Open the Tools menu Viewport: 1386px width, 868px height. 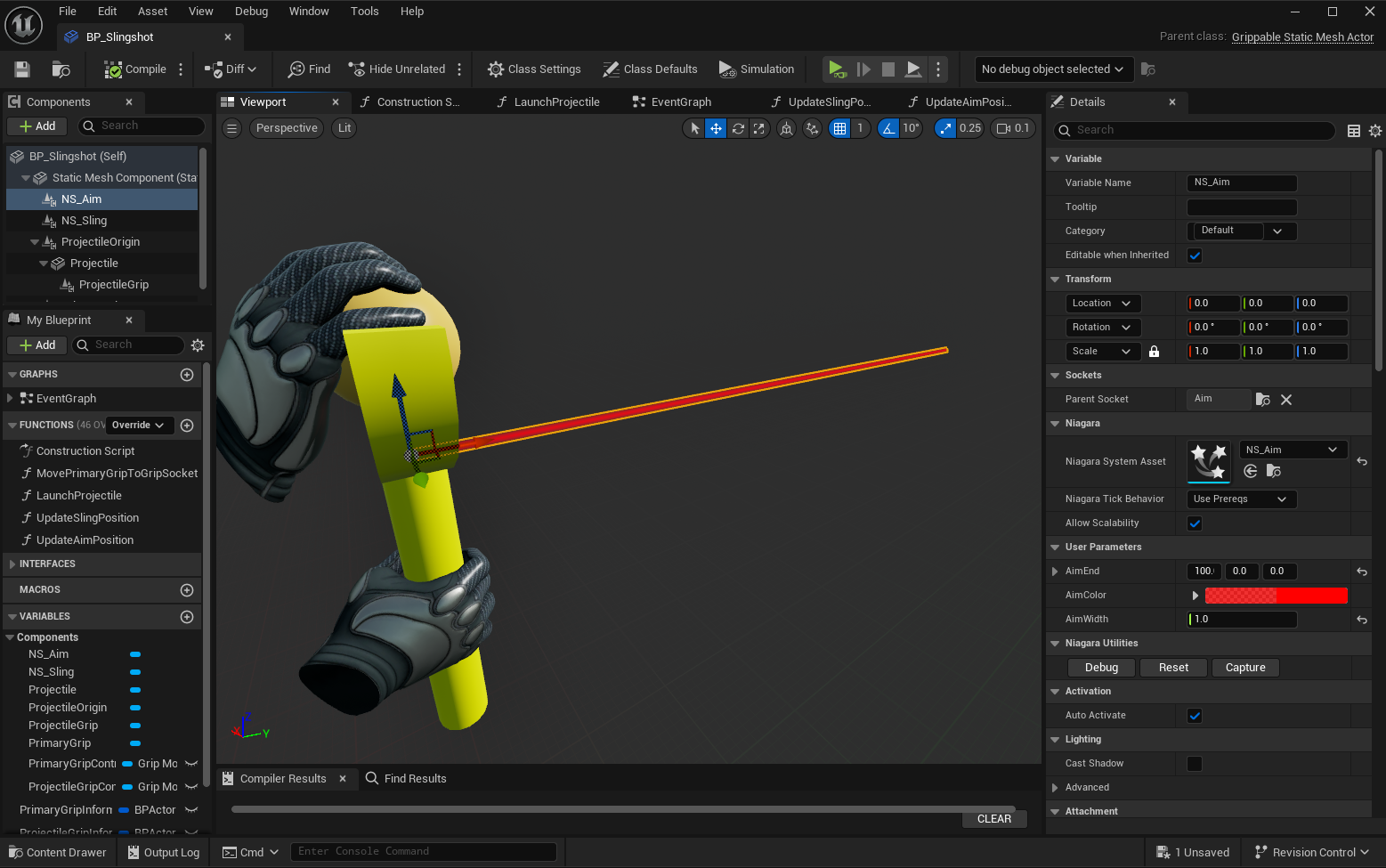364,12
